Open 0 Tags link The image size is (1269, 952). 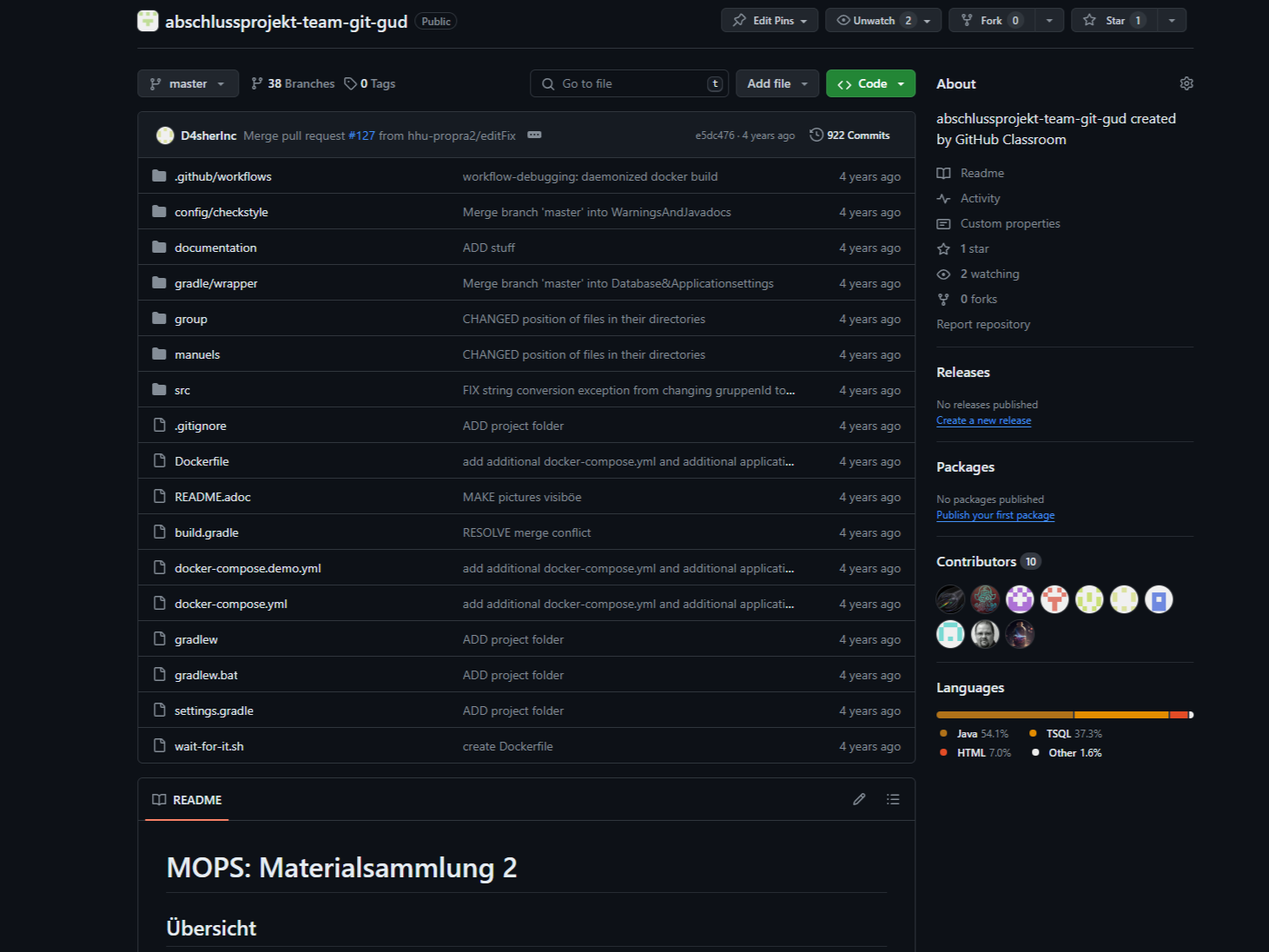(x=369, y=83)
